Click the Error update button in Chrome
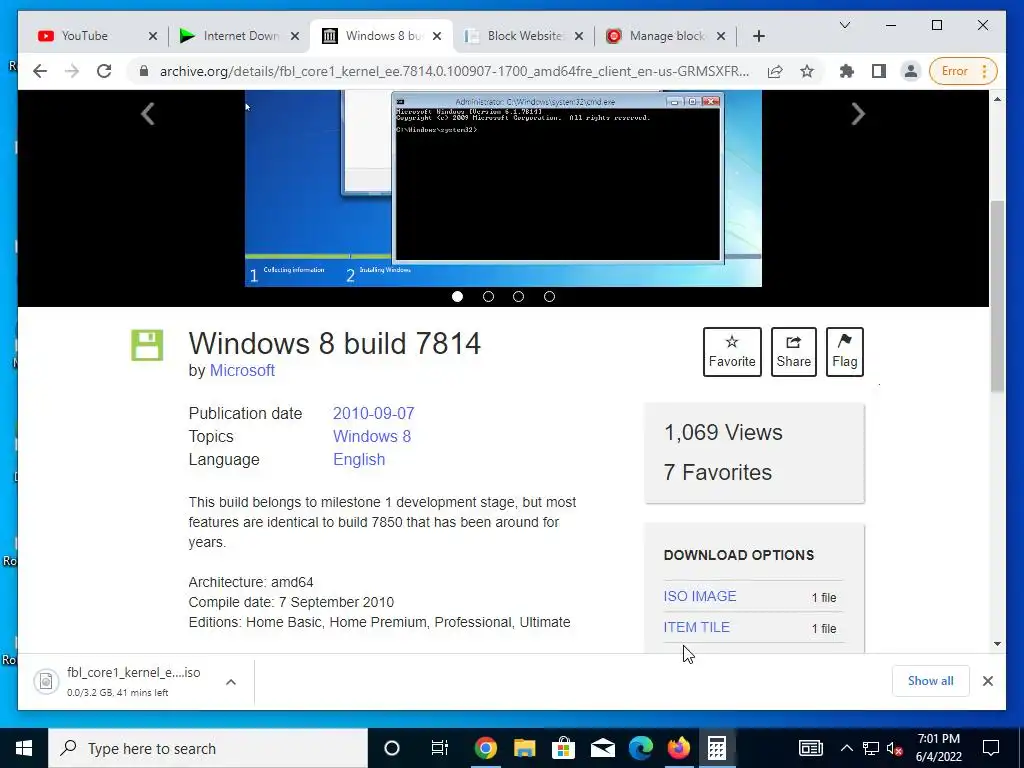 click(x=963, y=71)
